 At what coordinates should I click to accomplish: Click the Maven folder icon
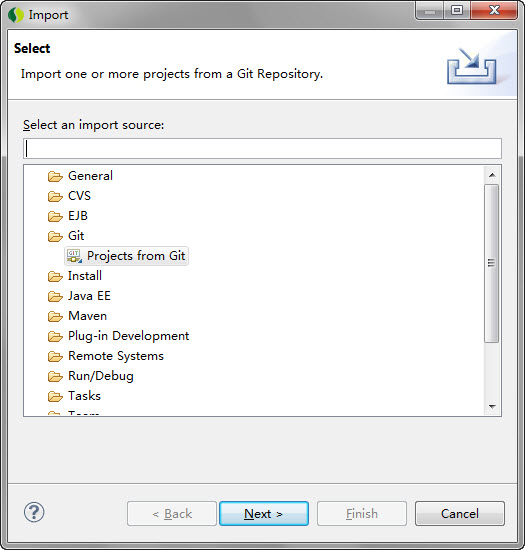55,316
